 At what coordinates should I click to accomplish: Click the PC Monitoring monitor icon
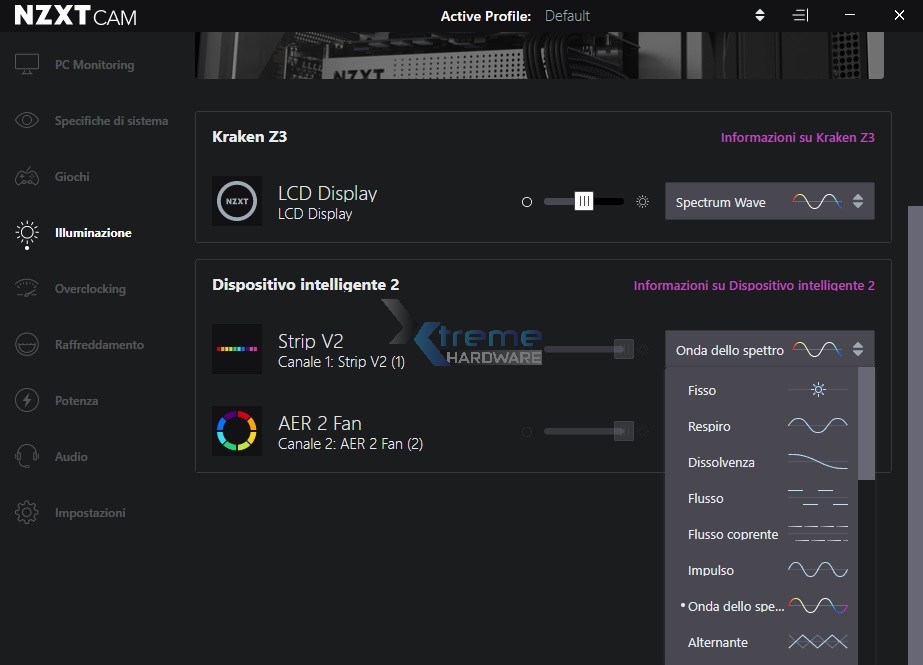click(x=27, y=65)
